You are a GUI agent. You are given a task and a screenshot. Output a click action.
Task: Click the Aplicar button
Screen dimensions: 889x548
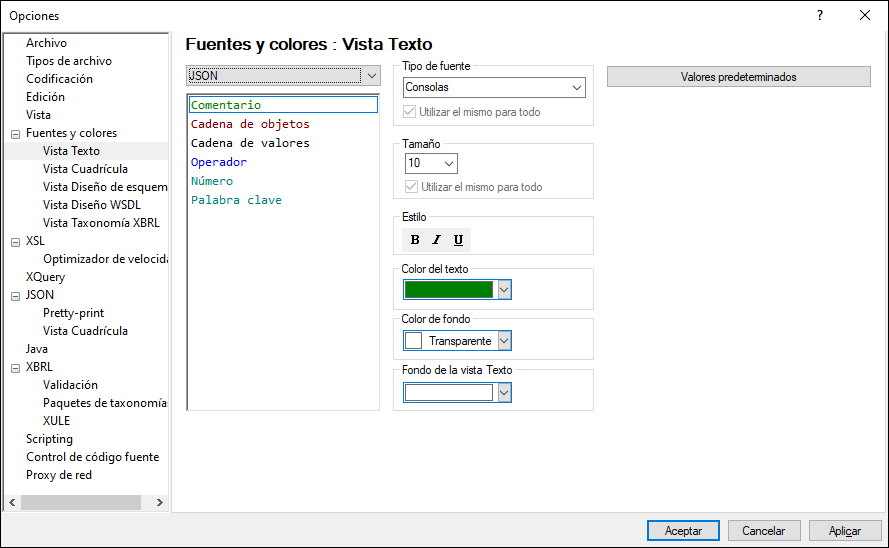pos(845,531)
